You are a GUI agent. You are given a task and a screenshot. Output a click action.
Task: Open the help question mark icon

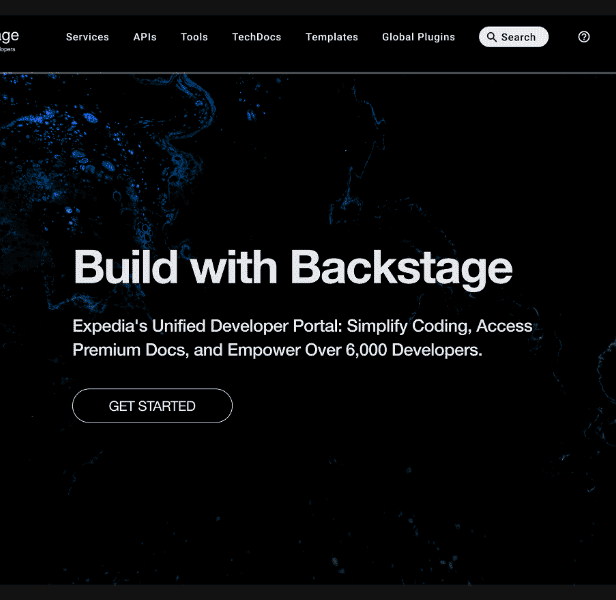[x=584, y=37]
